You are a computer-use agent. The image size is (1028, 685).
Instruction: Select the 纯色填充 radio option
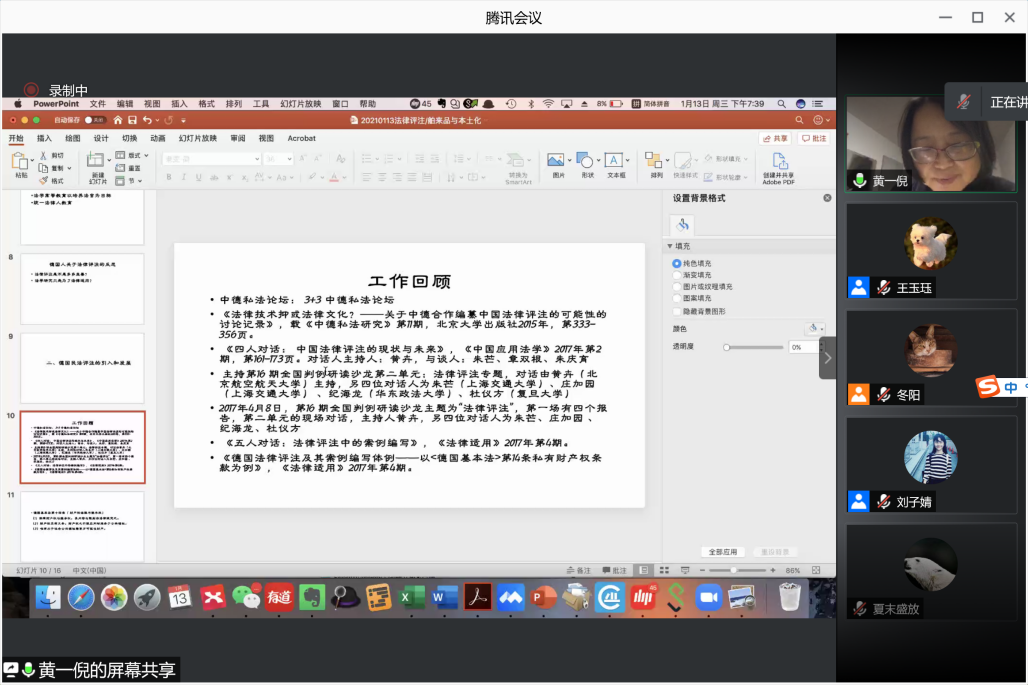[x=677, y=263]
